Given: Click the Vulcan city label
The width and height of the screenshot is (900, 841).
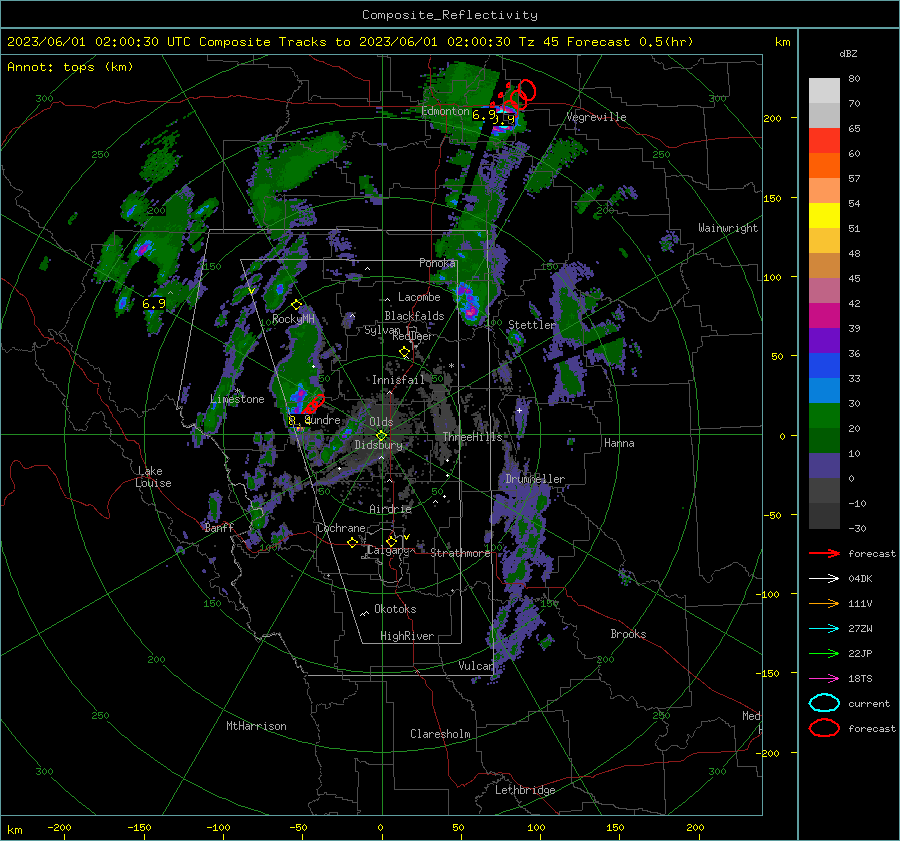Looking at the screenshot, I should click(x=476, y=666).
